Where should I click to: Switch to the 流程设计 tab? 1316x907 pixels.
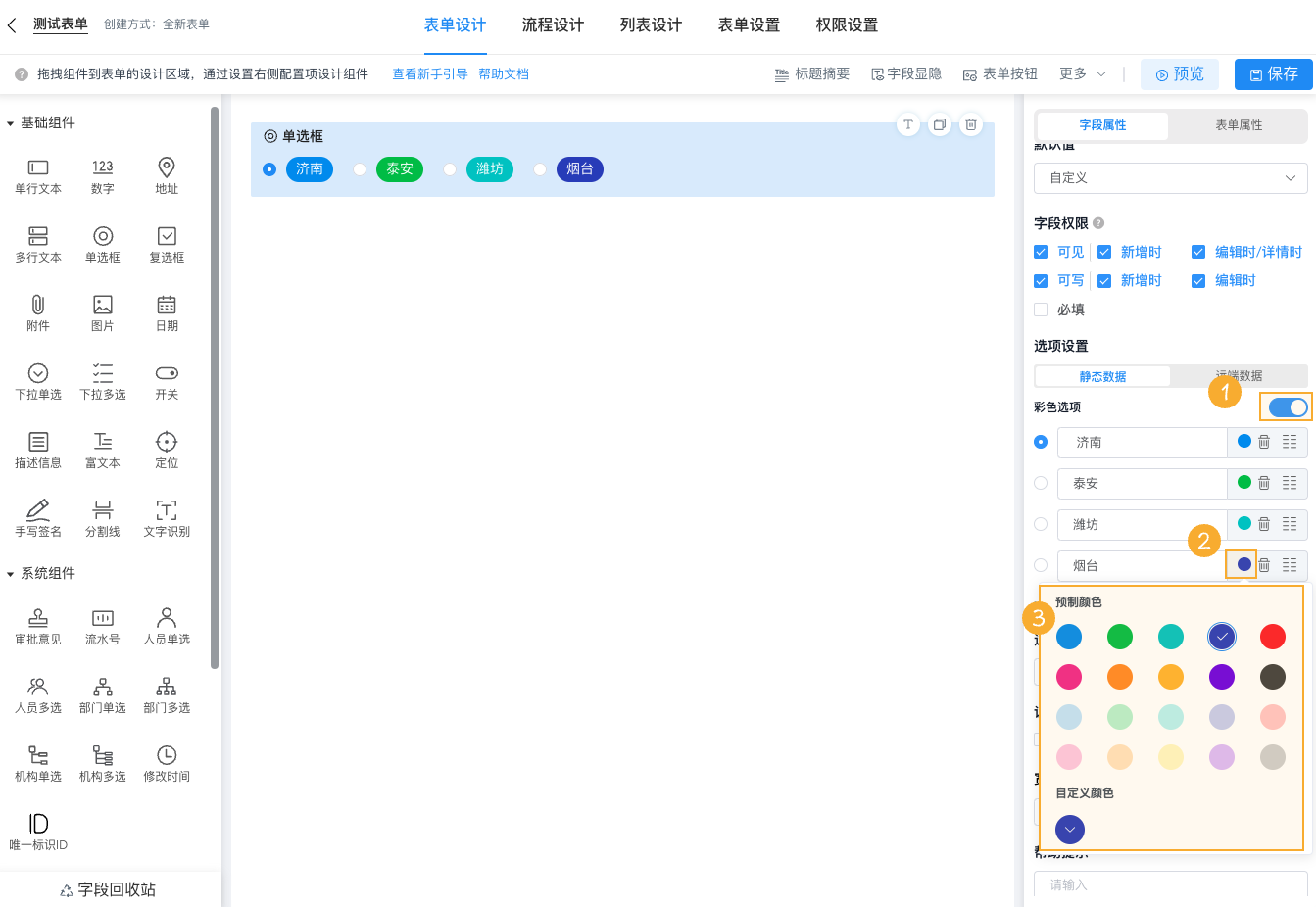pos(553,24)
